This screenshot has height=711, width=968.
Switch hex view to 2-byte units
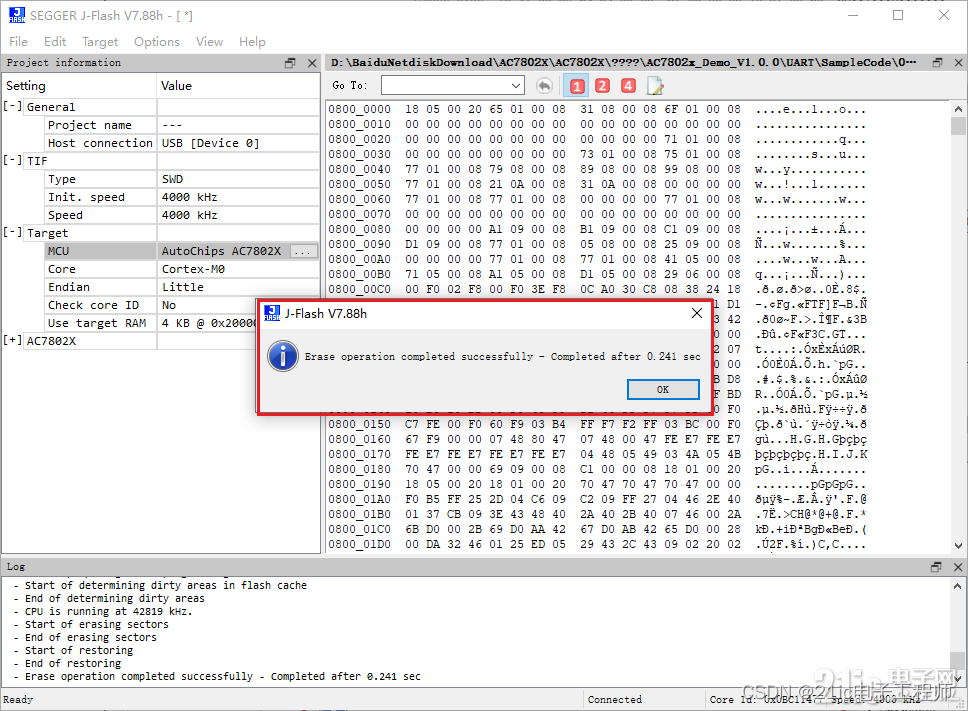pyautogui.click(x=603, y=86)
